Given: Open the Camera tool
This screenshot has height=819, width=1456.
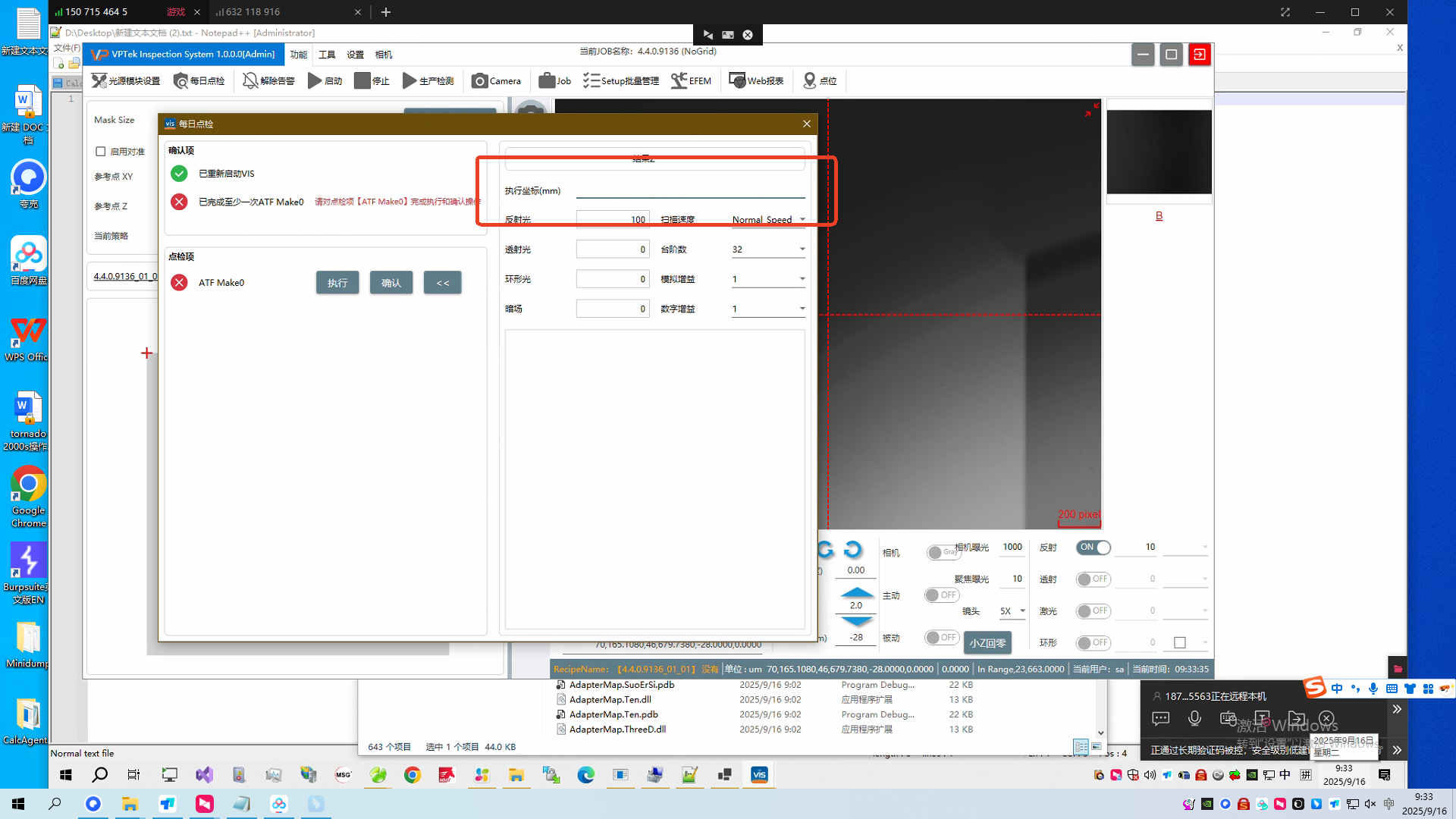Looking at the screenshot, I should (x=496, y=80).
